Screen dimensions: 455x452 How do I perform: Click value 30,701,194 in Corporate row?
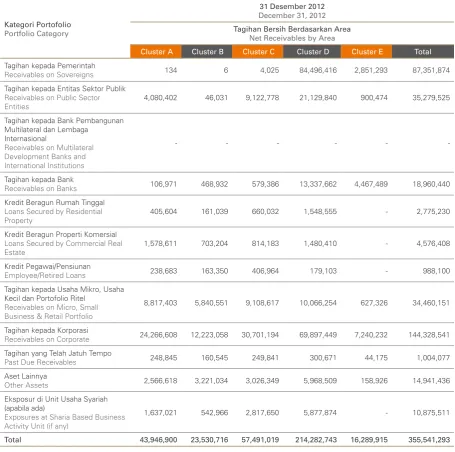[260, 335]
